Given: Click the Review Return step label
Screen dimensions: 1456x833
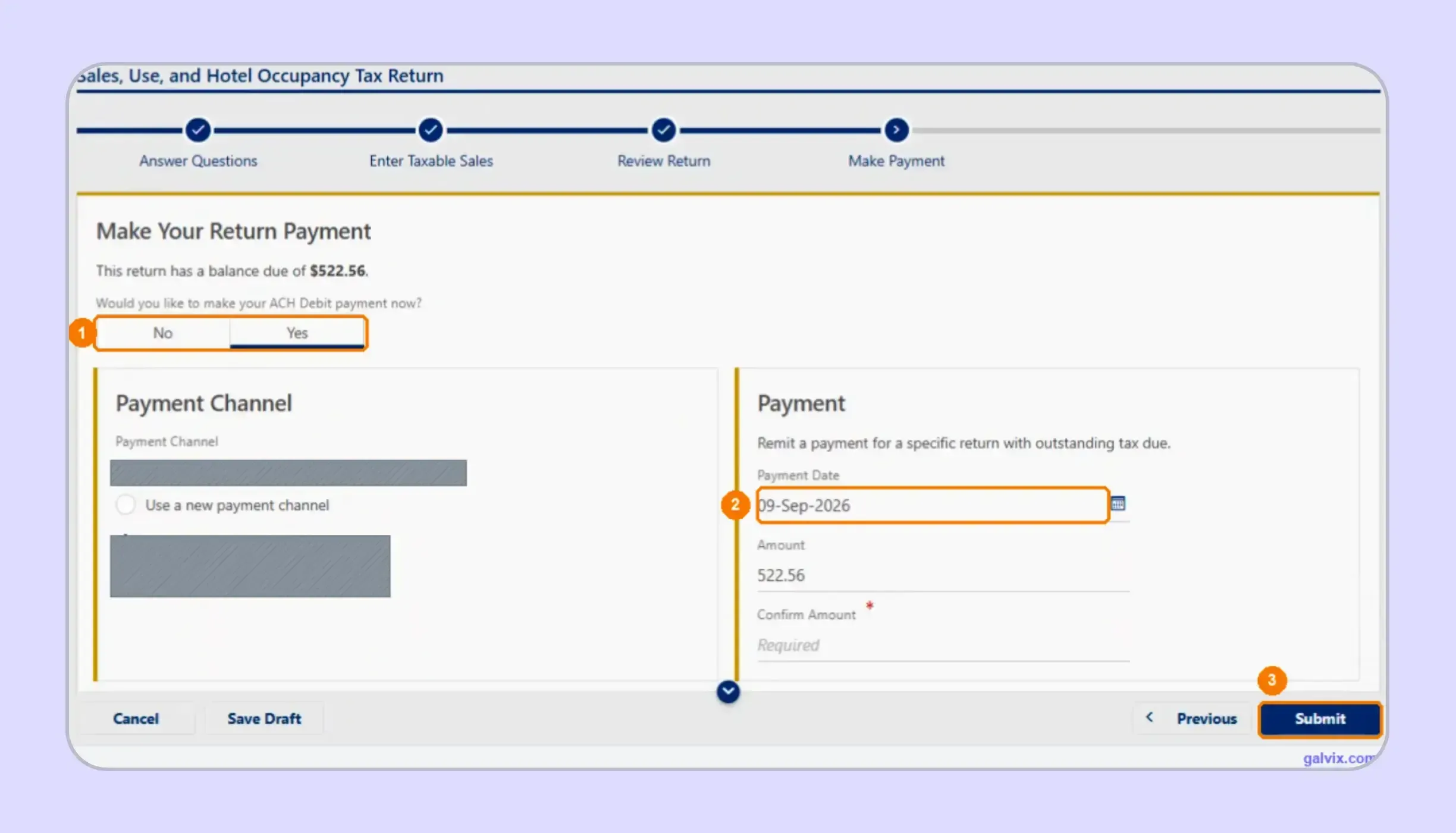Looking at the screenshot, I should (664, 161).
